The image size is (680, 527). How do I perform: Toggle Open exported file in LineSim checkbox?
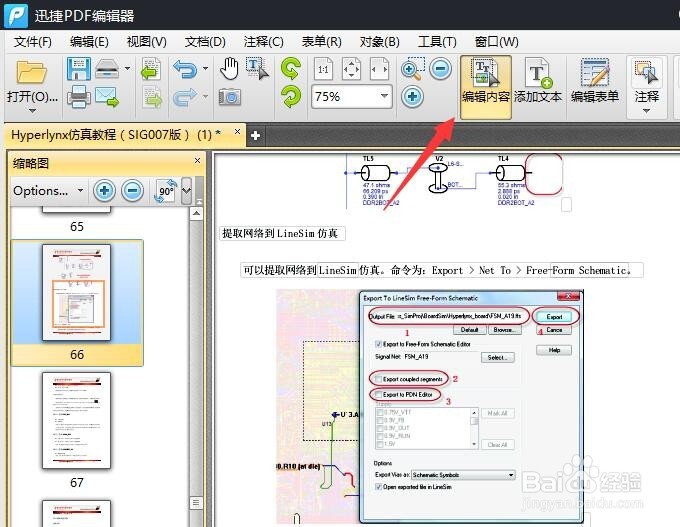[x=378, y=487]
